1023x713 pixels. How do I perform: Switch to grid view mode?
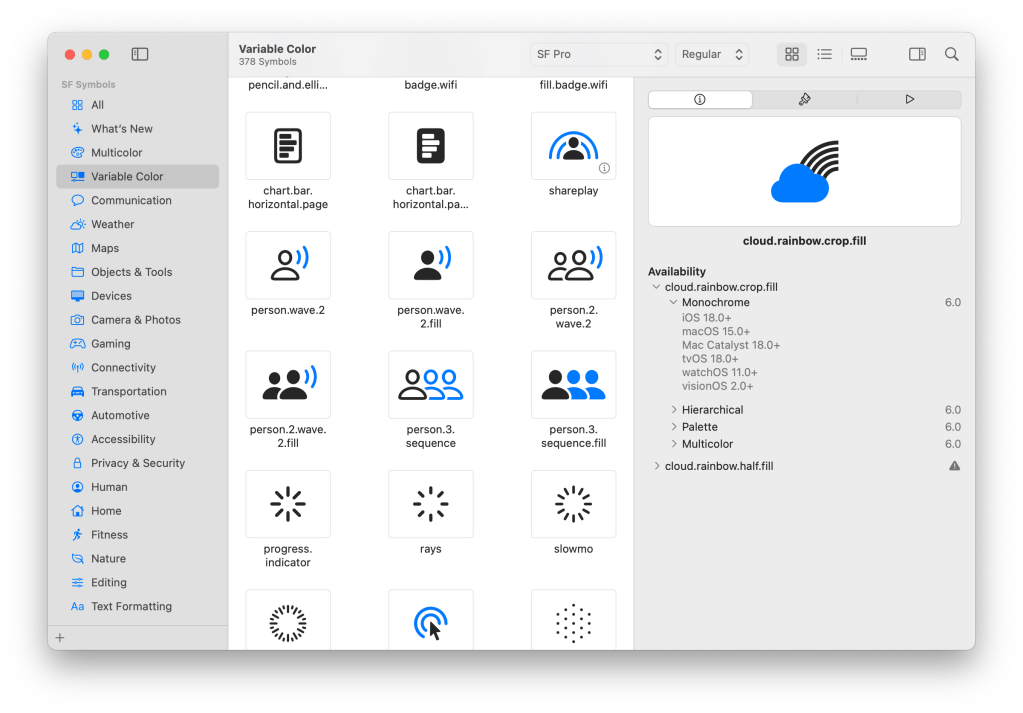click(x=792, y=55)
